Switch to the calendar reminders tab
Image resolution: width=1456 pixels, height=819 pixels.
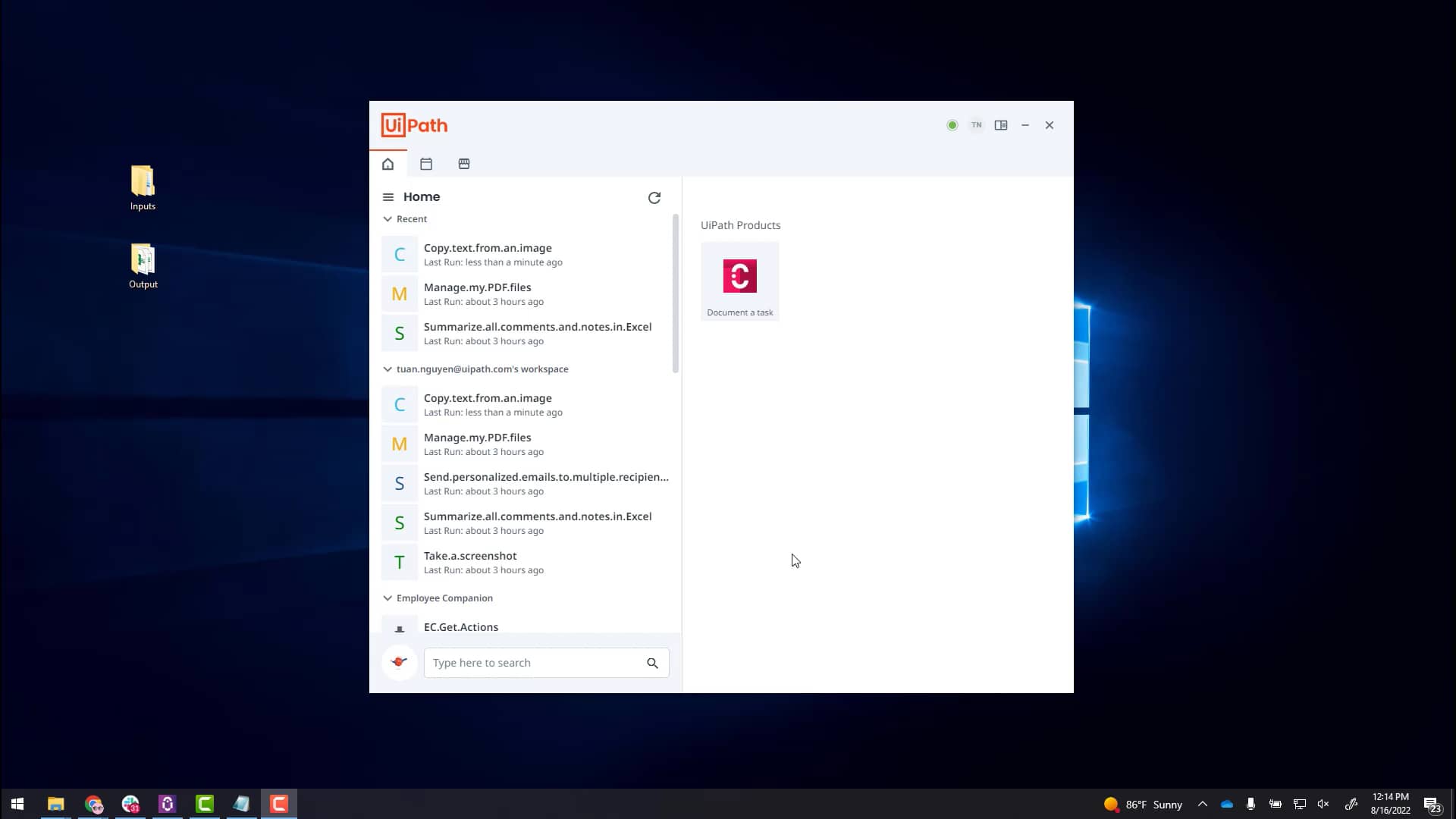426,164
